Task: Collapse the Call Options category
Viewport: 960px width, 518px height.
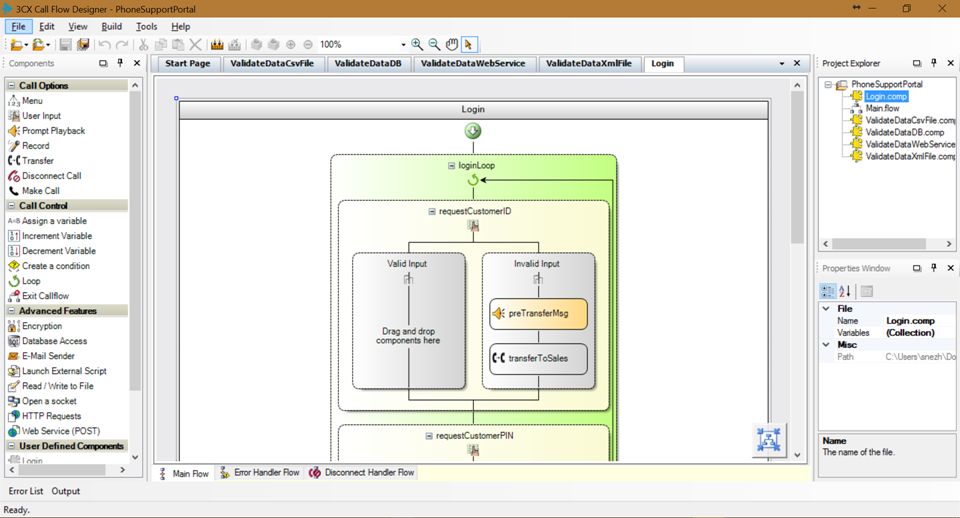Action: tap(11, 85)
